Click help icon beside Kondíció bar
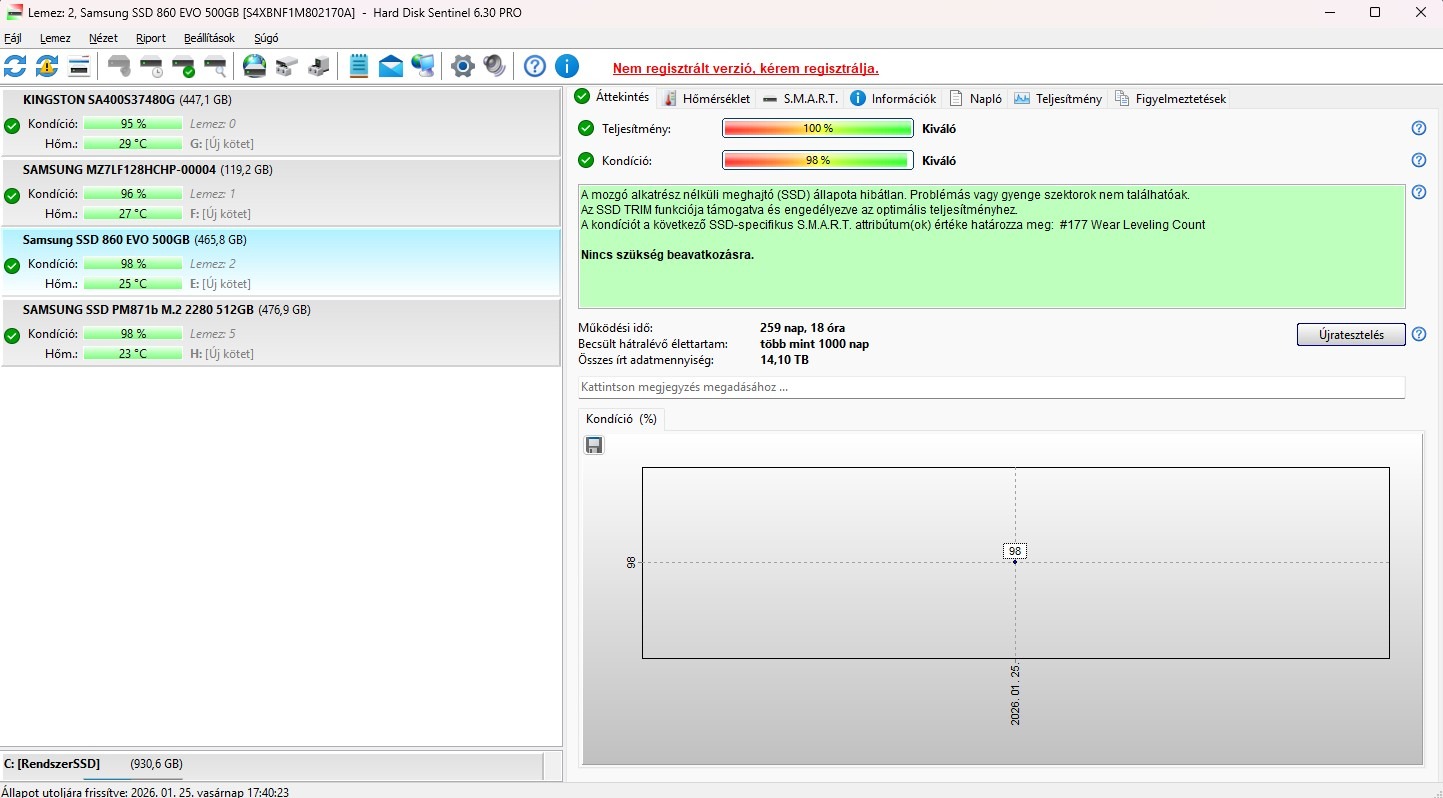 (1418, 160)
